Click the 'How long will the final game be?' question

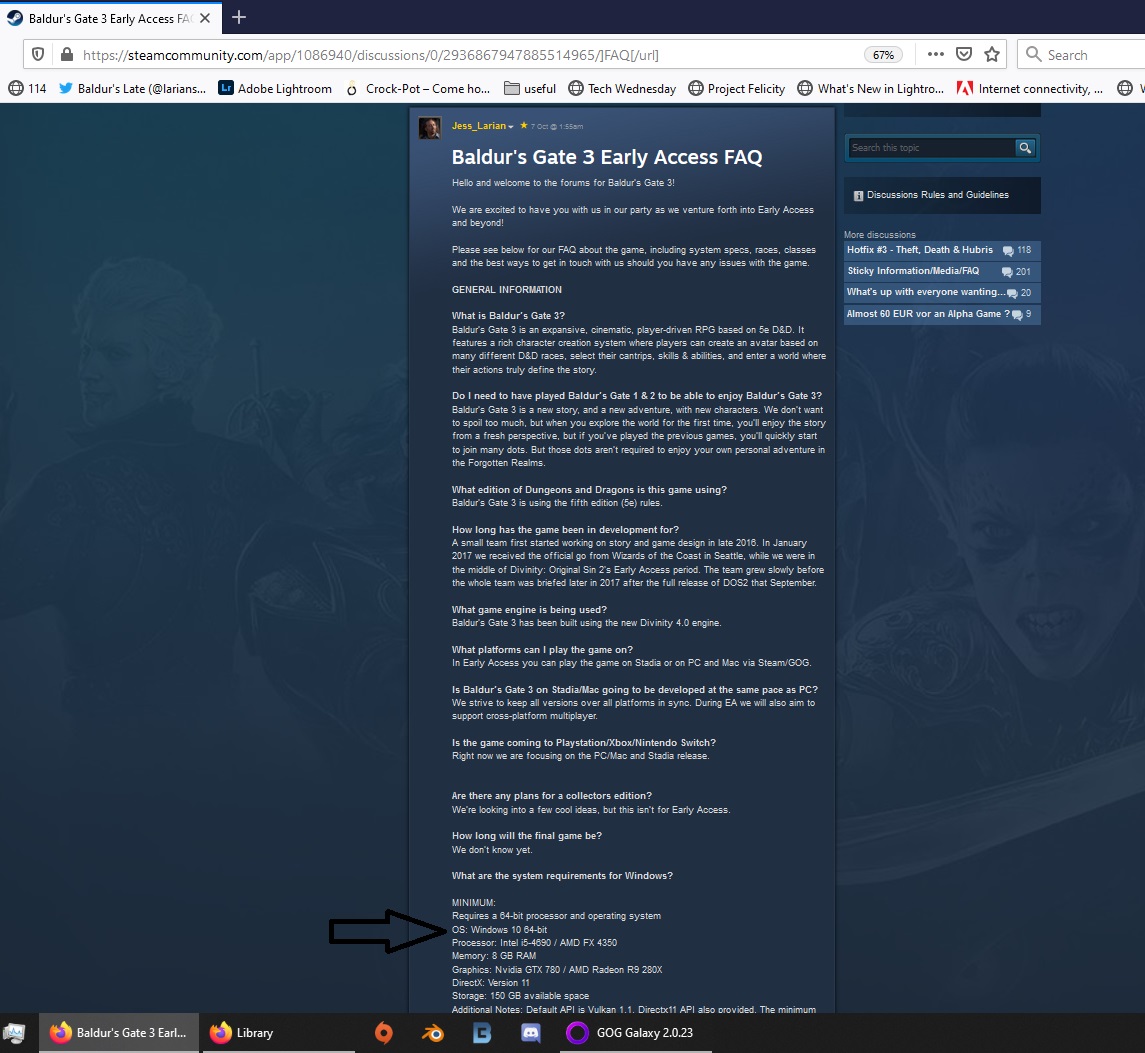click(526, 836)
